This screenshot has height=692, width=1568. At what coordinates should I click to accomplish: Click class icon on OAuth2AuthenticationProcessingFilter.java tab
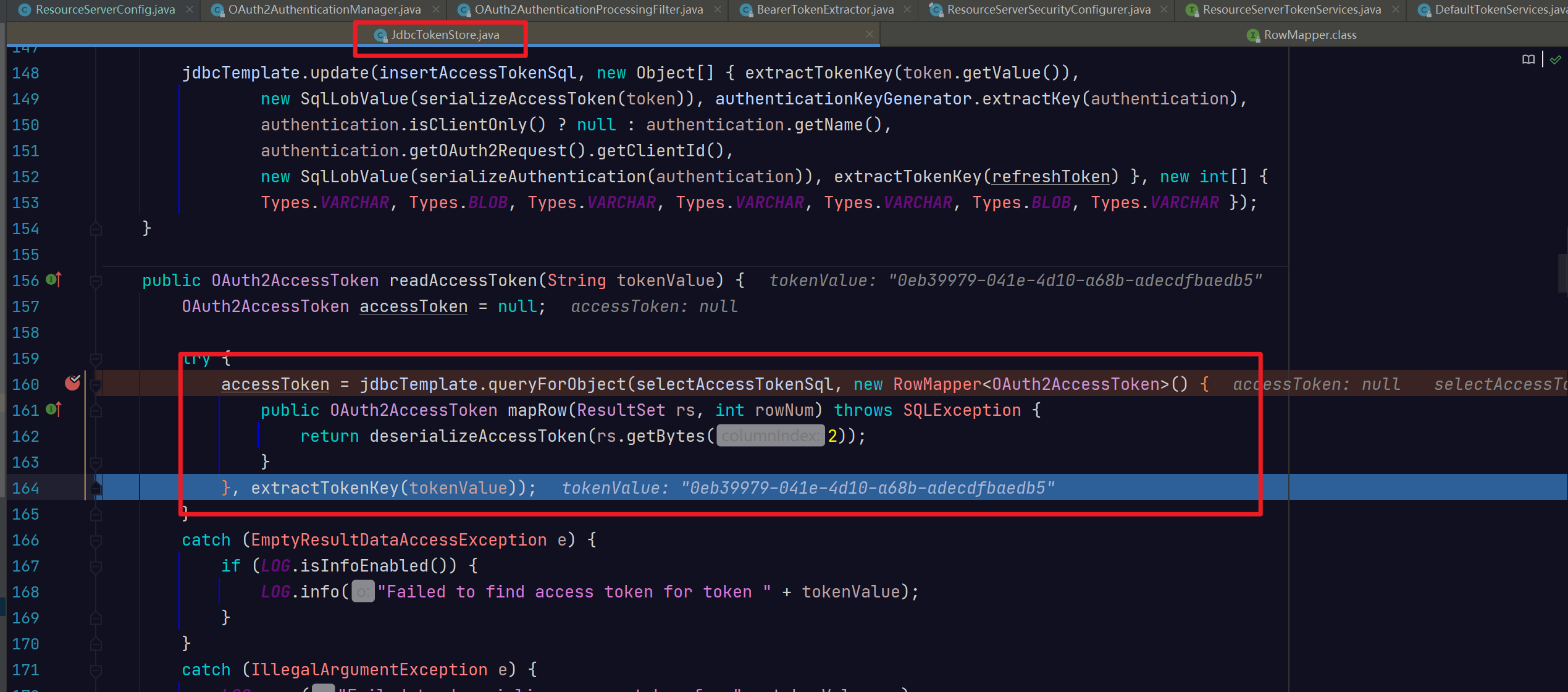(x=464, y=10)
